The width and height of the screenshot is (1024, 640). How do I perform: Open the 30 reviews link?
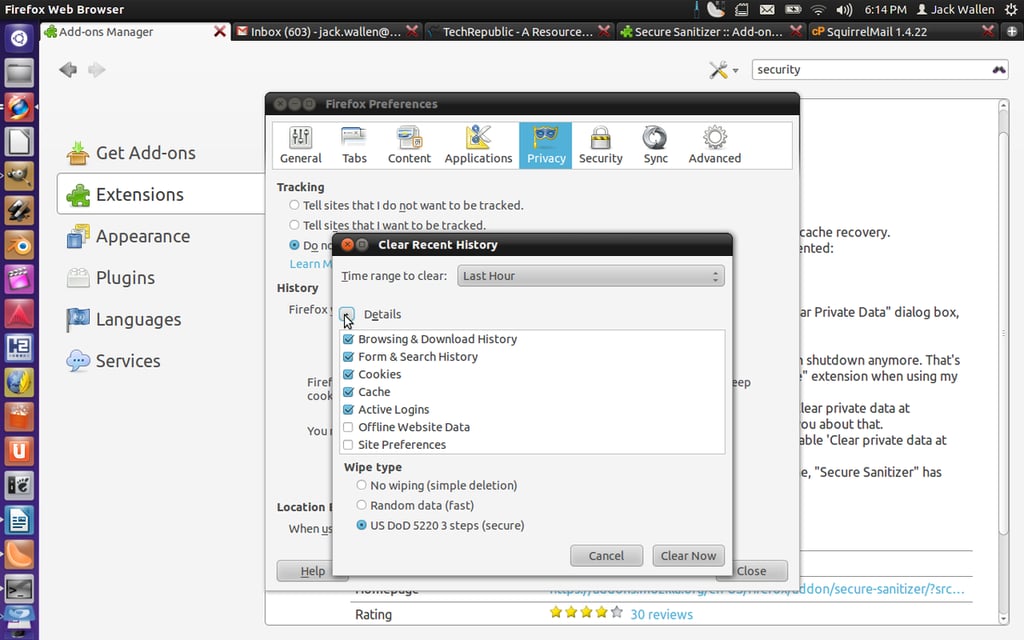[661, 615]
